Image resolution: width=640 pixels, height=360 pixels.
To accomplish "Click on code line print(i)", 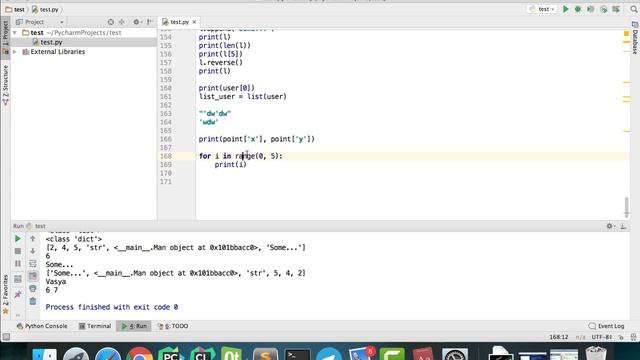I will click(231, 164).
